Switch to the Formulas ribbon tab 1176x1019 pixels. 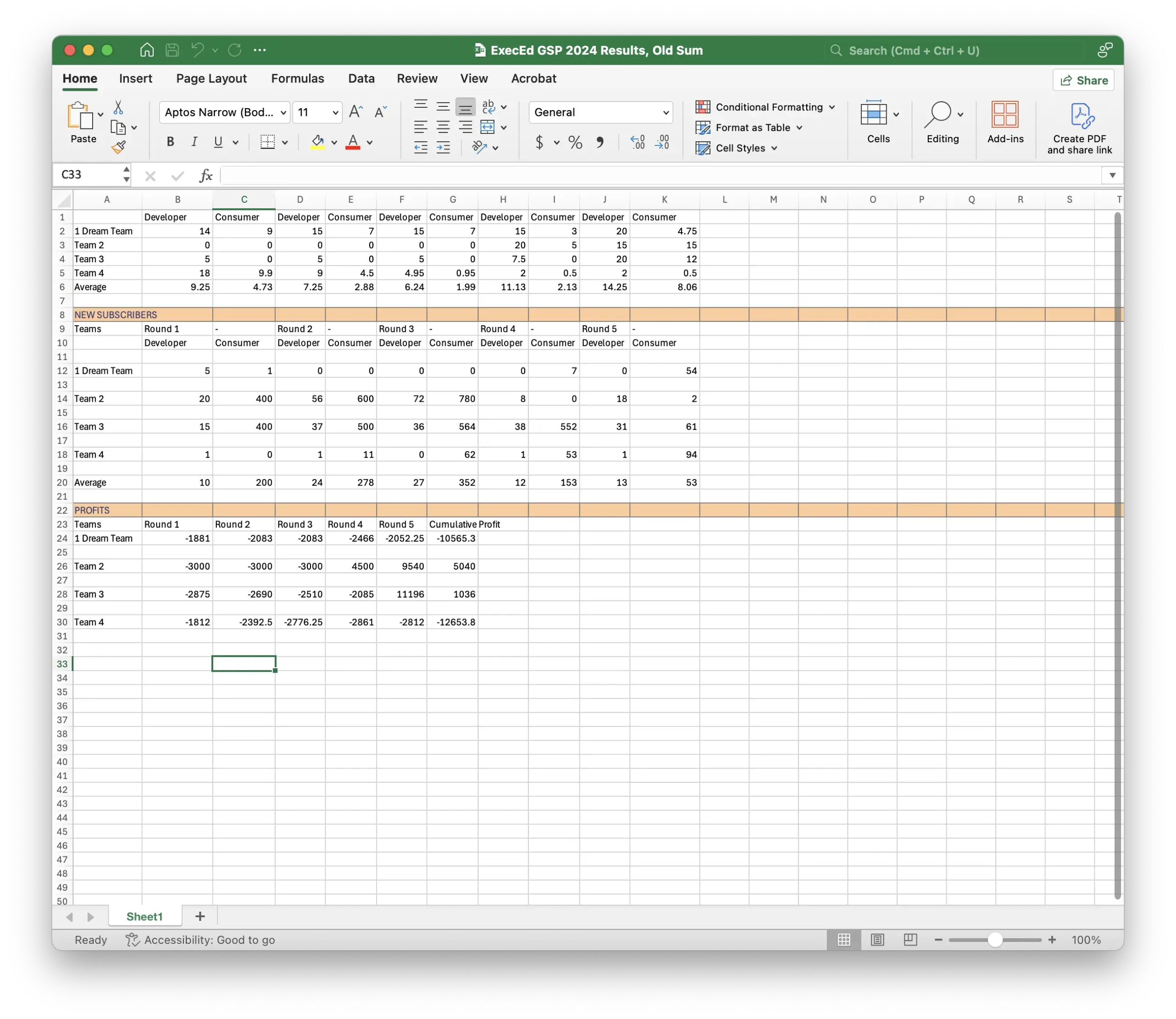(297, 78)
